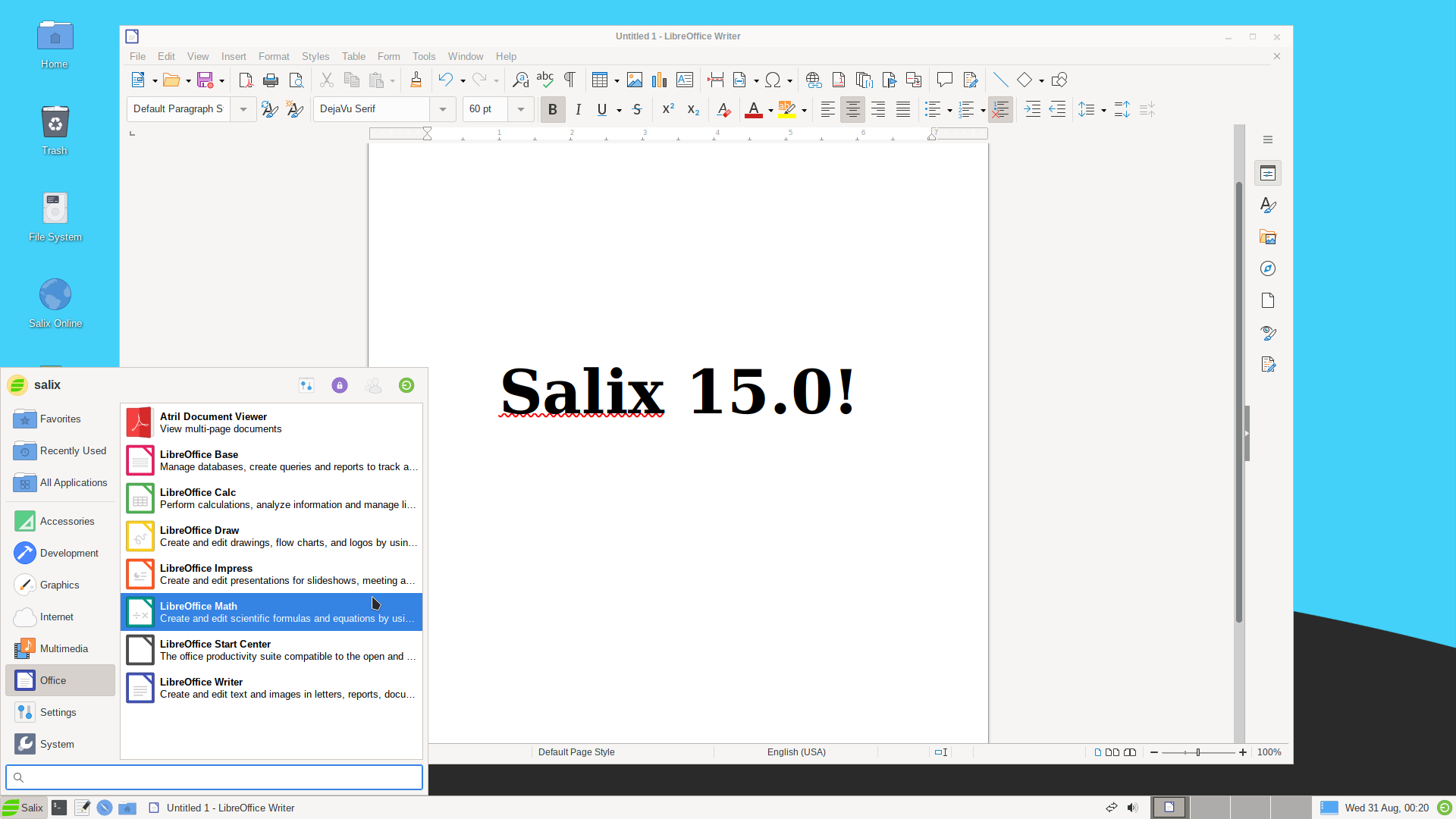Expand Paragraph Style dropdown
Image resolution: width=1456 pixels, height=819 pixels.
(243, 110)
